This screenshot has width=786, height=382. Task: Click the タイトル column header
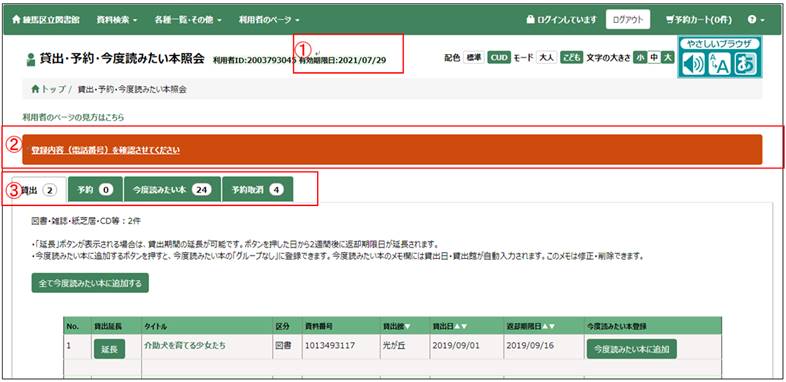point(155,327)
